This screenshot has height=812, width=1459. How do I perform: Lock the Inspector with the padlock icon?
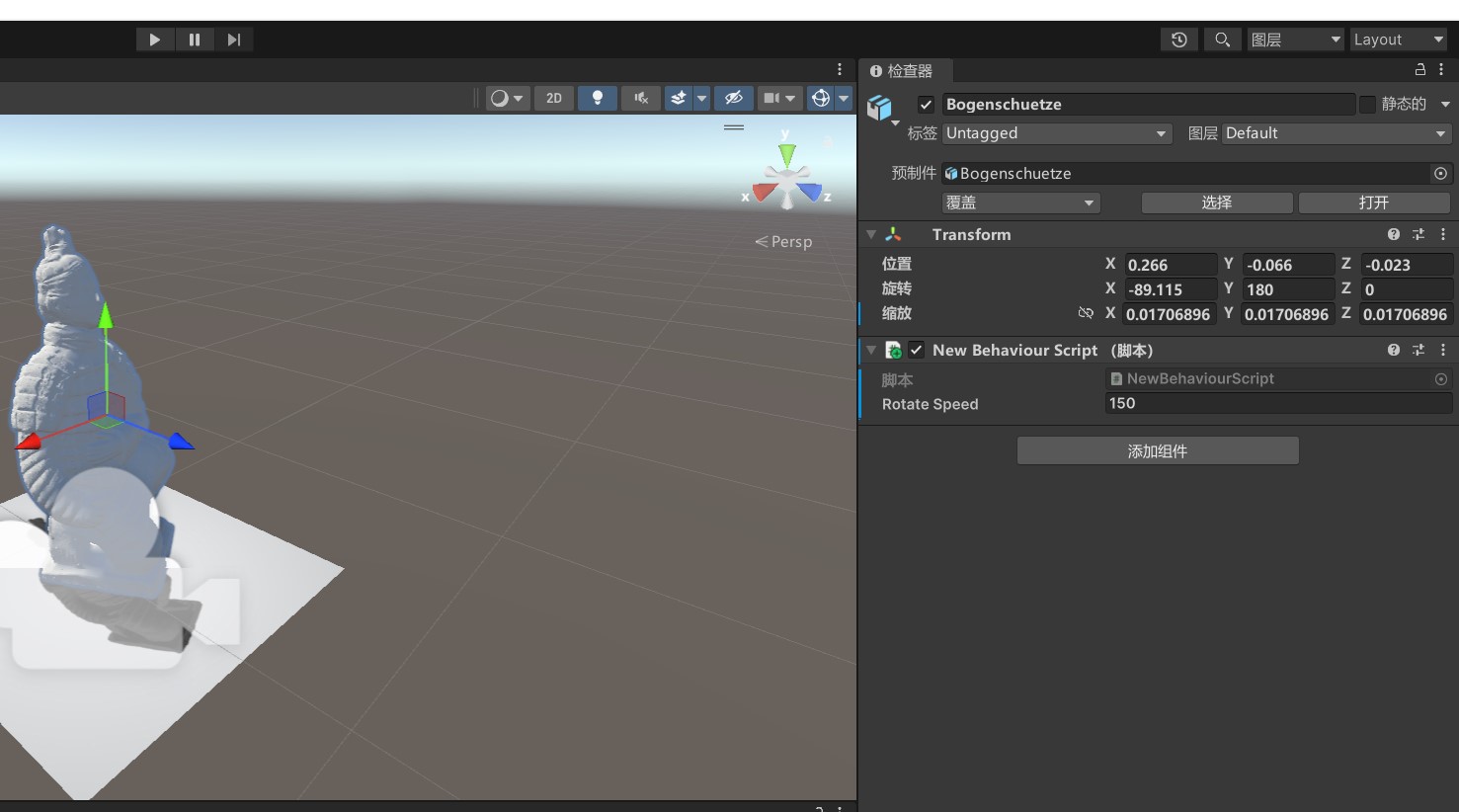(x=1419, y=69)
